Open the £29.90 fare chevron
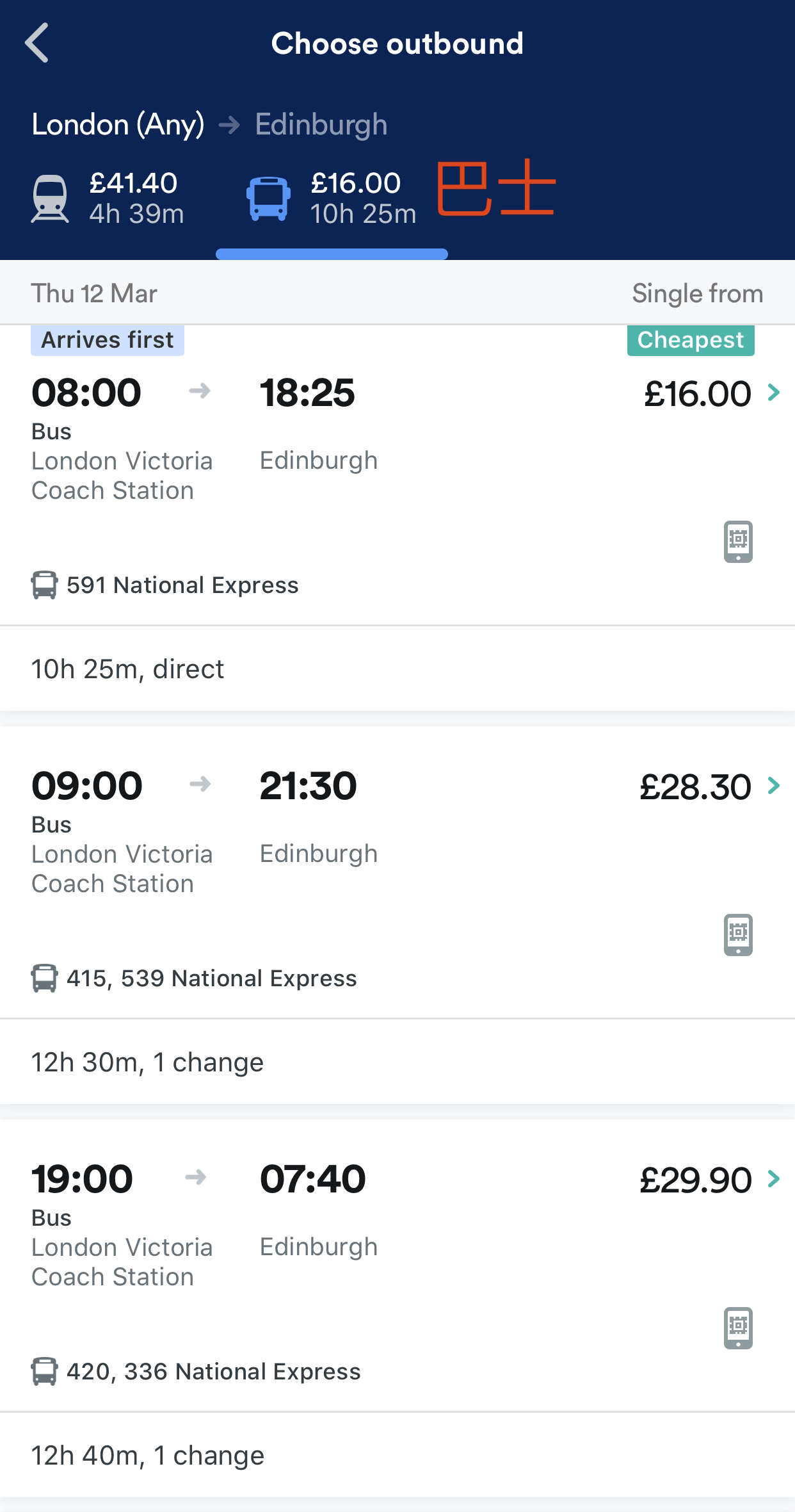The image size is (795, 1512). tap(774, 1178)
